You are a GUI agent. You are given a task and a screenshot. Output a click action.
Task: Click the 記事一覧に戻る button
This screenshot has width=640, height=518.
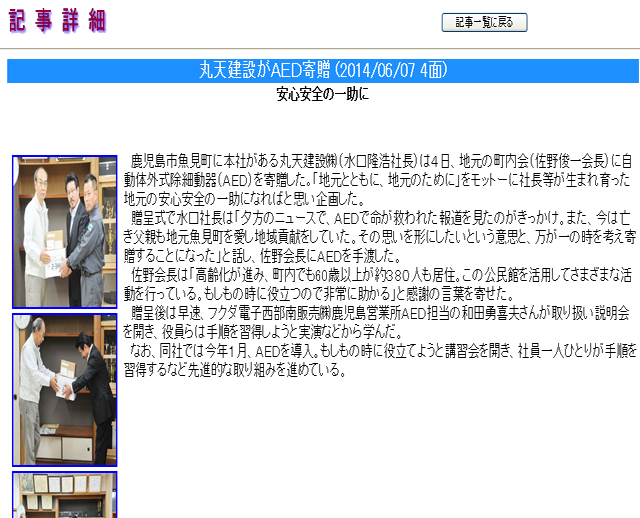click(484, 22)
